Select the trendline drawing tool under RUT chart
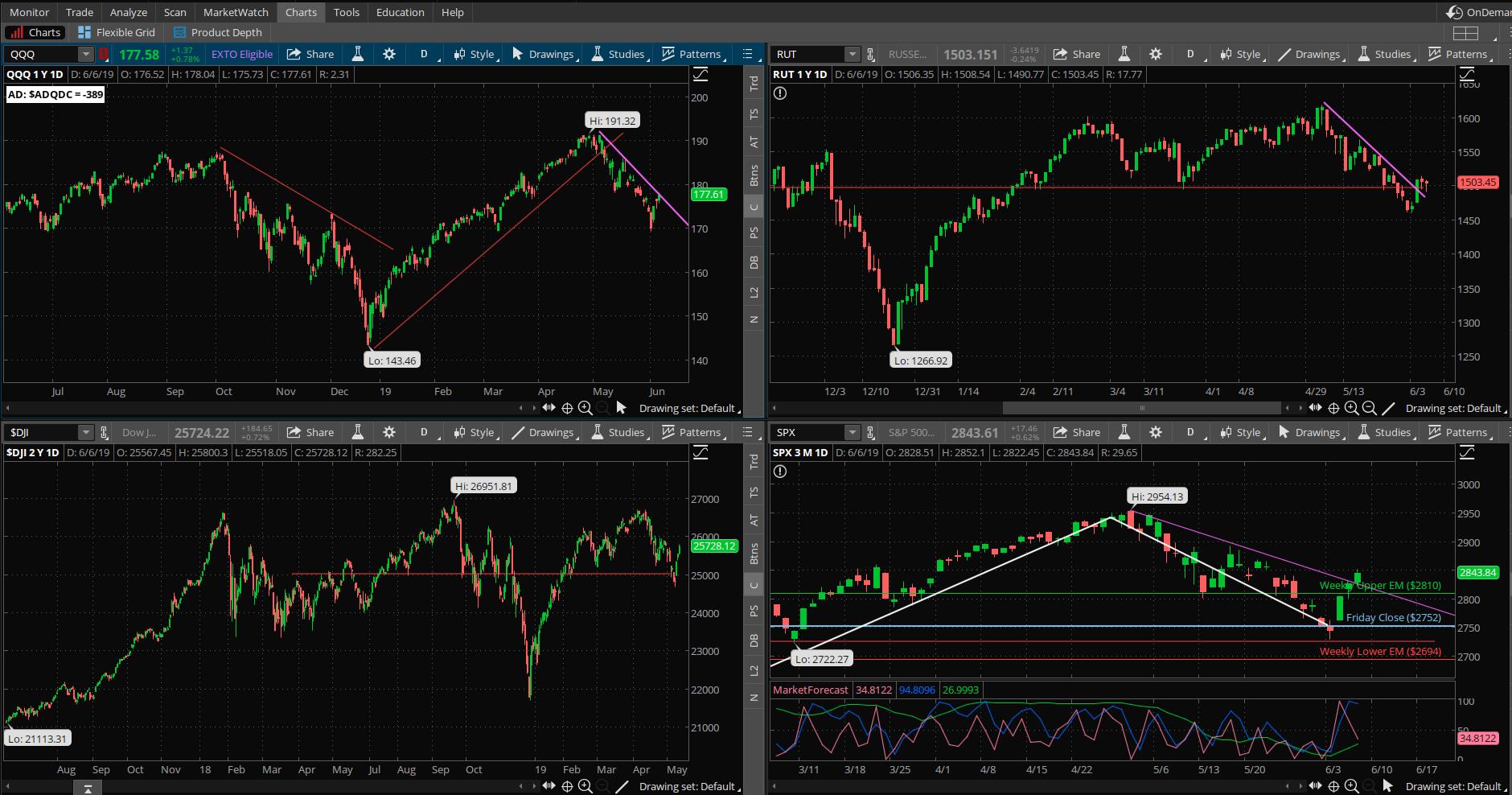1512x795 pixels. click(1387, 408)
